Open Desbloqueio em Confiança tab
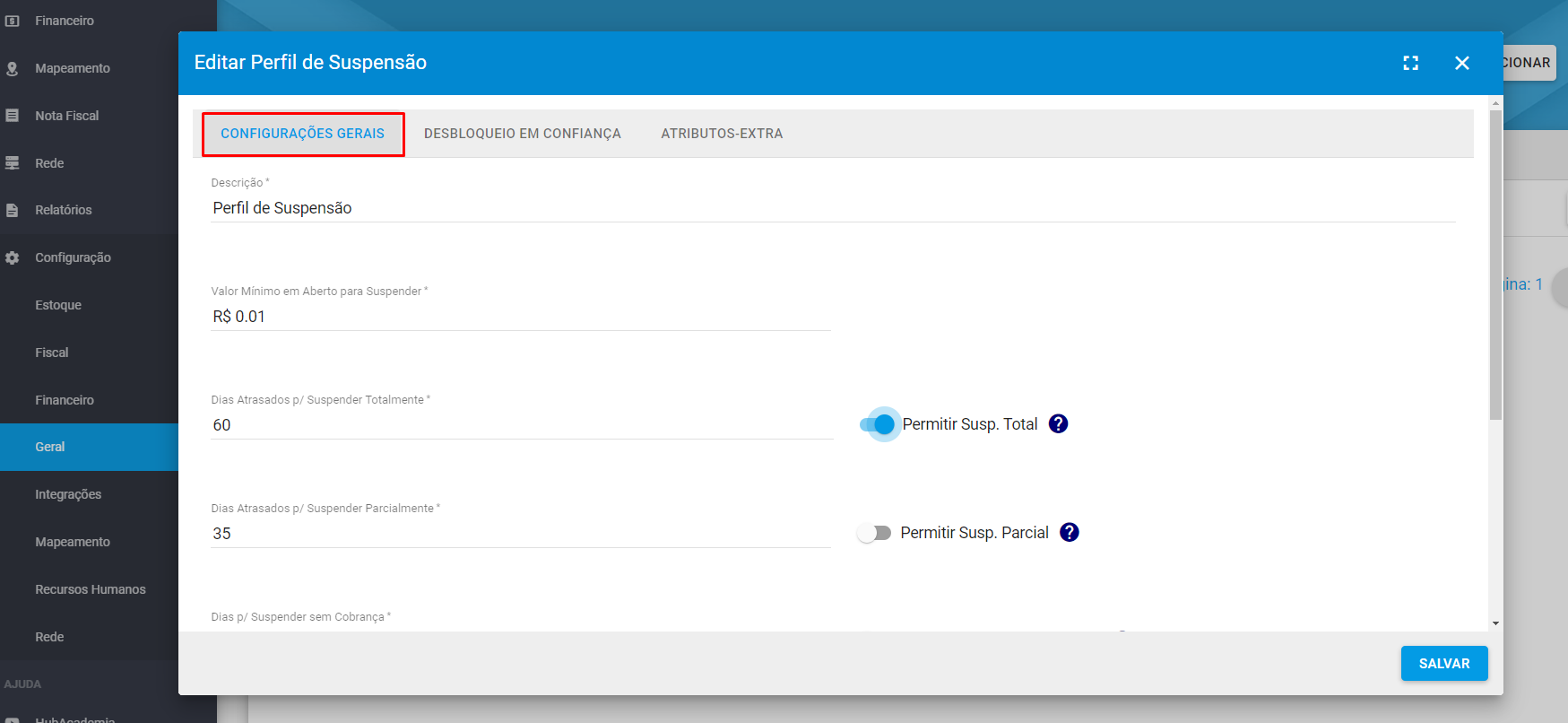The width and height of the screenshot is (1568, 723). tap(523, 134)
